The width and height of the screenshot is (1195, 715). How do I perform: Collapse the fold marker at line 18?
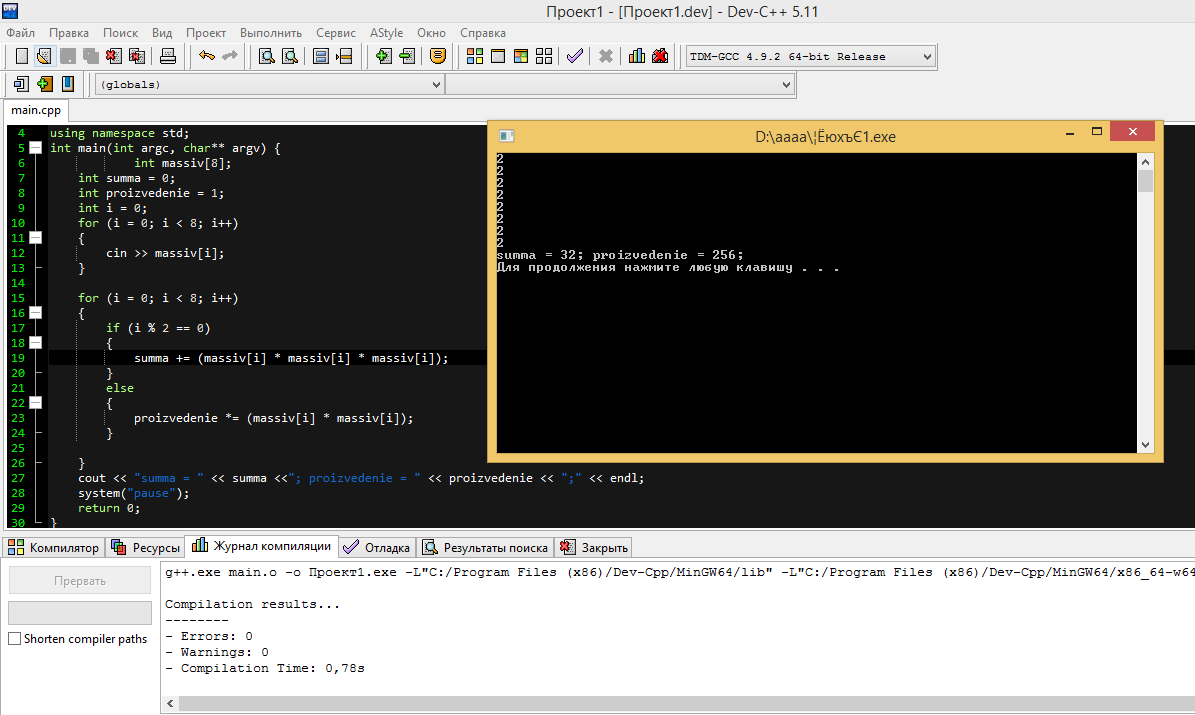tap(35, 343)
